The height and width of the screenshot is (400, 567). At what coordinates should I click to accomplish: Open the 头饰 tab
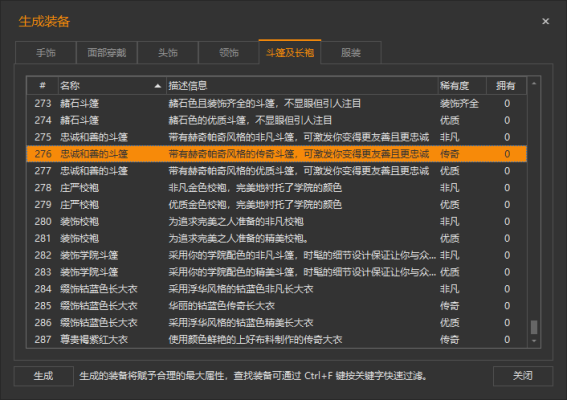coord(168,53)
